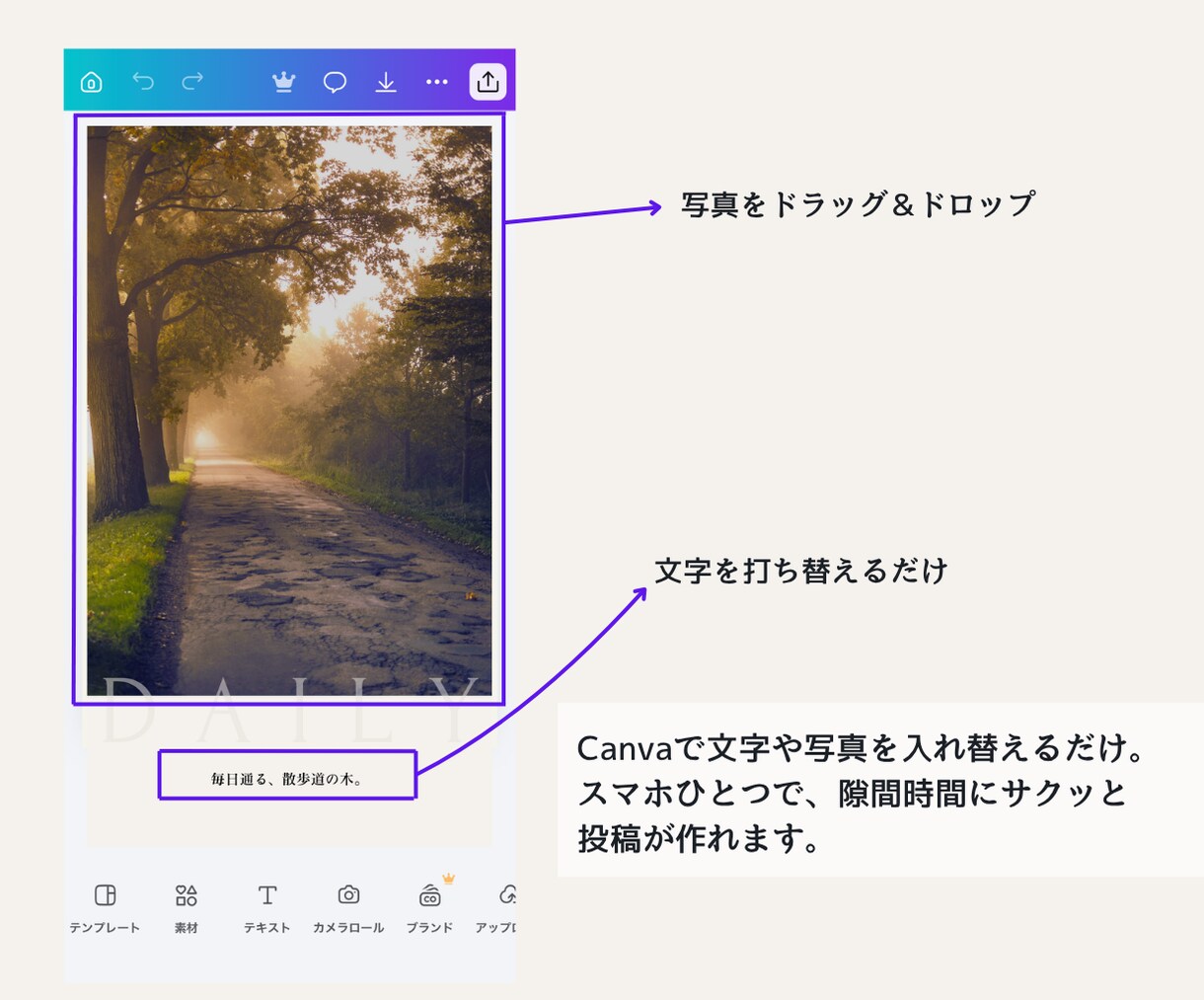
Task: Redo the last edit
Action: [192, 81]
